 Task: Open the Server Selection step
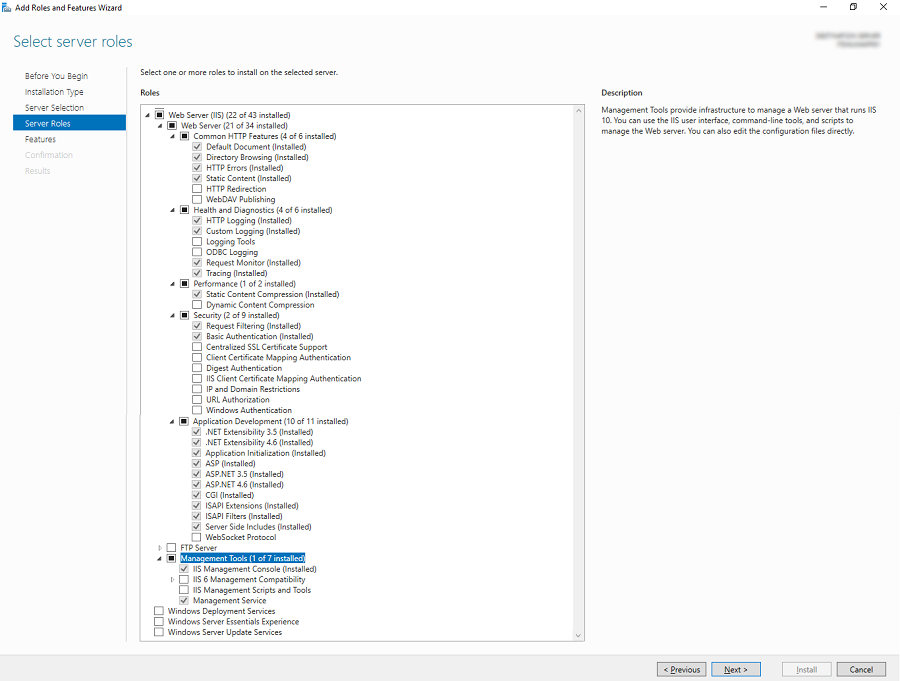click(x=54, y=107)
